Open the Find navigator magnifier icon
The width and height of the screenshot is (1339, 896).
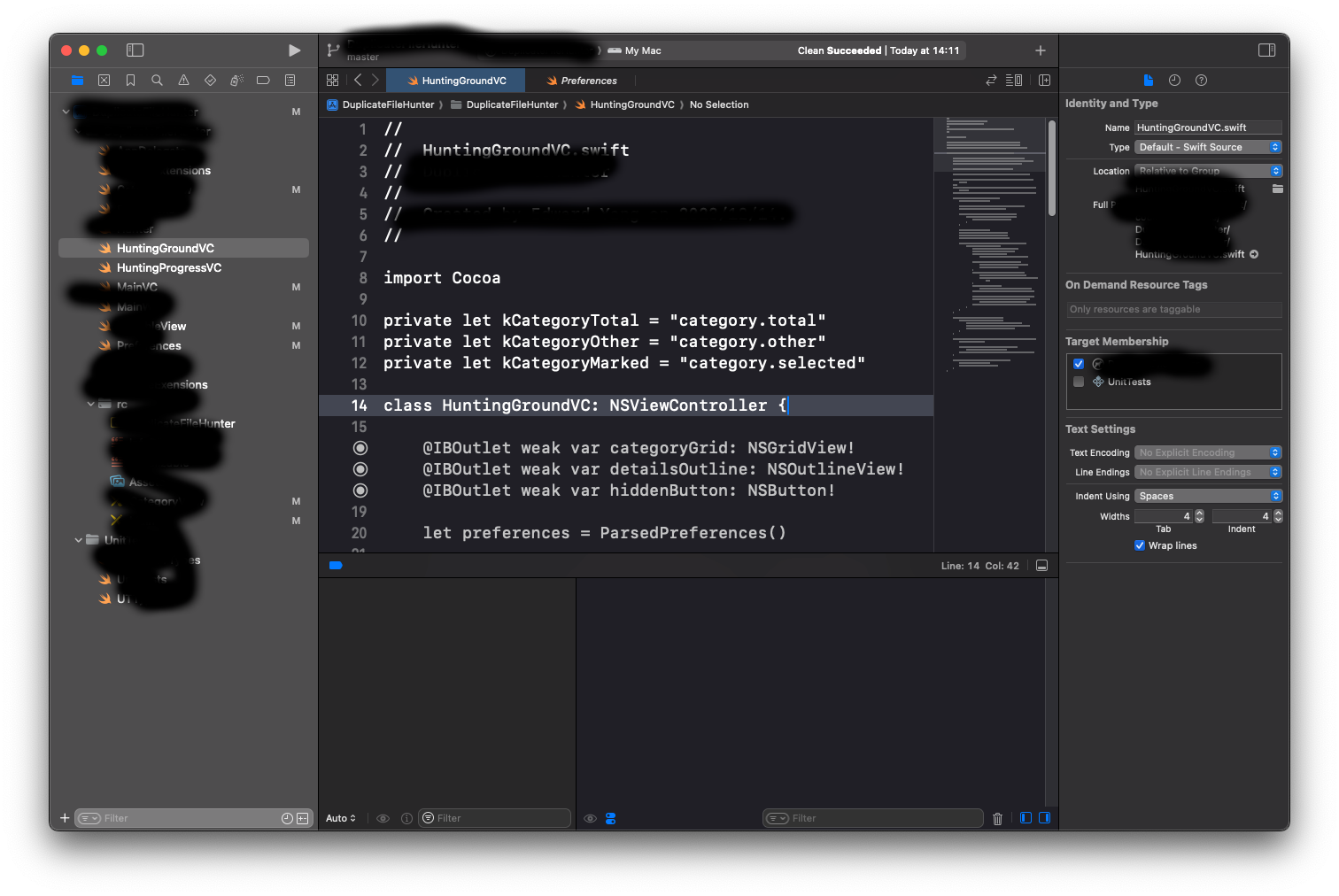pyautogui.click(x=157, y=81)
